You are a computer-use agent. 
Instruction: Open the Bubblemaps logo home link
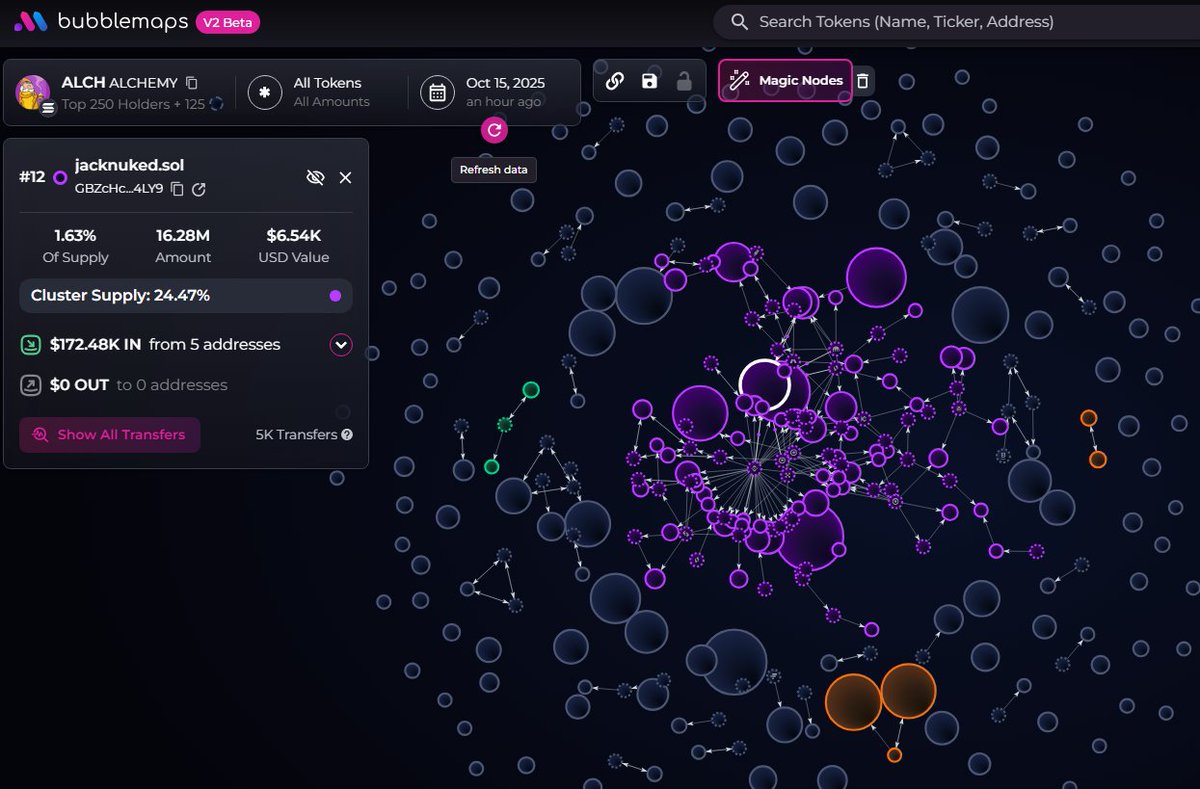tap(100, 22)
